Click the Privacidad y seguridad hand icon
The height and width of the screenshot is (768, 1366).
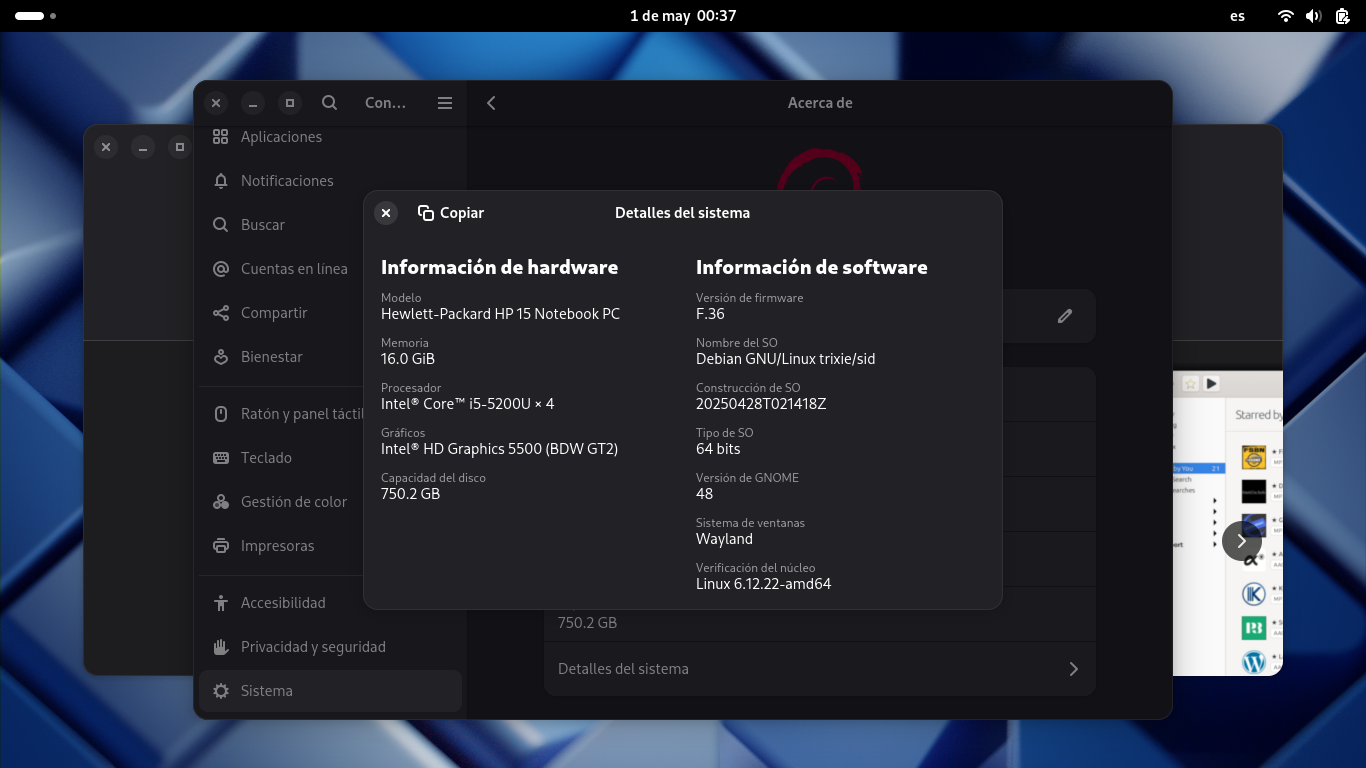[221, 647]
